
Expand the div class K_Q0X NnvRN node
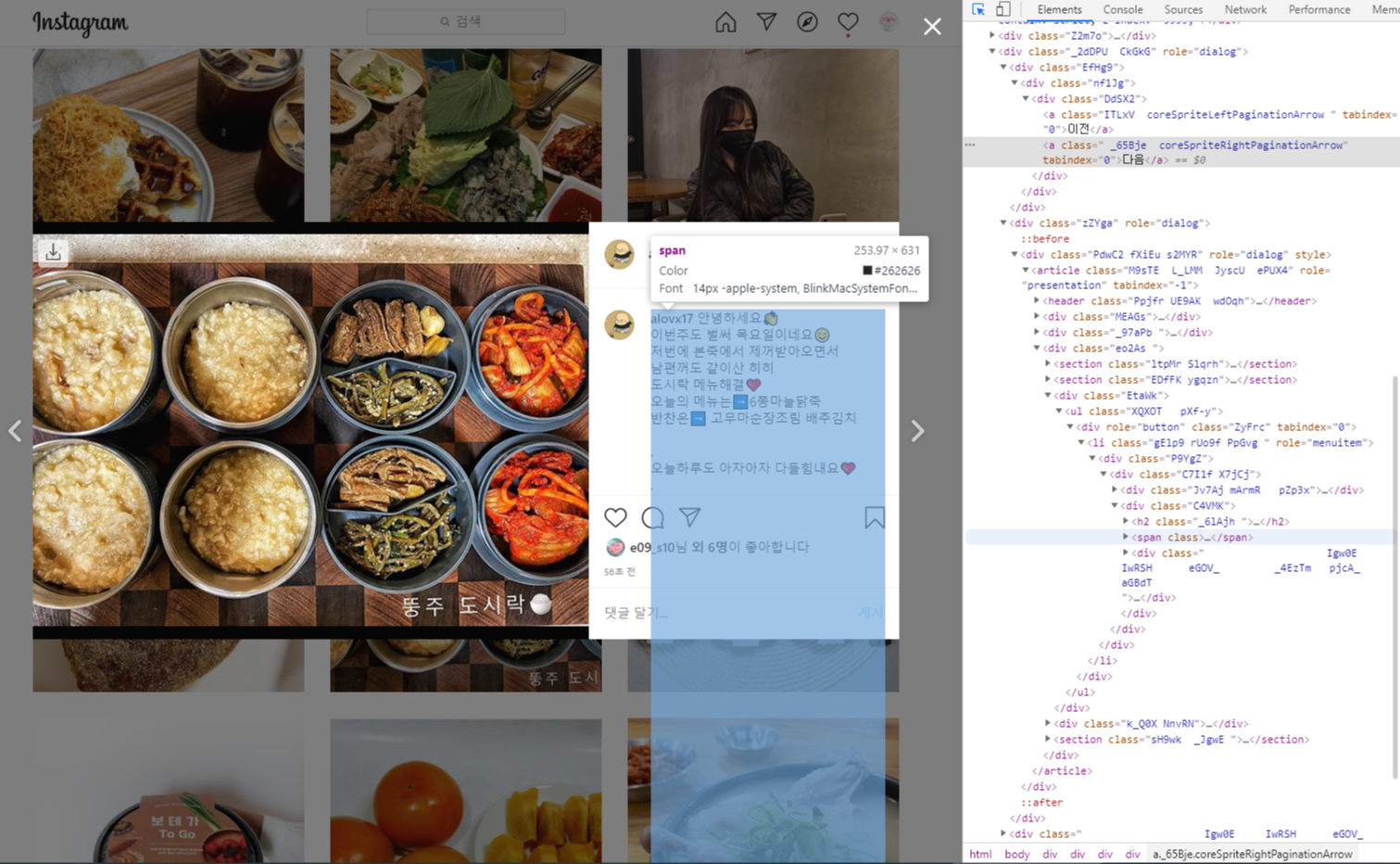pyautogui.click(x=1048, y=723)
